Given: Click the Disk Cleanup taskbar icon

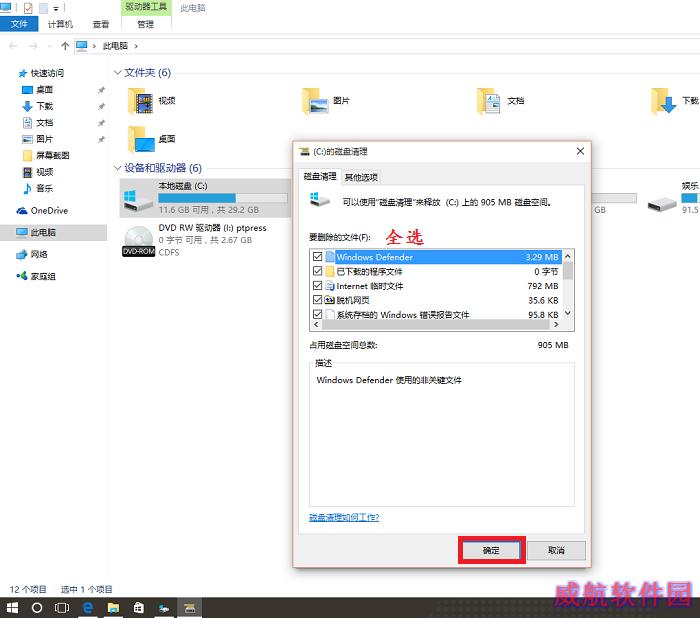Looking at the screenshot, I should 190,608.
